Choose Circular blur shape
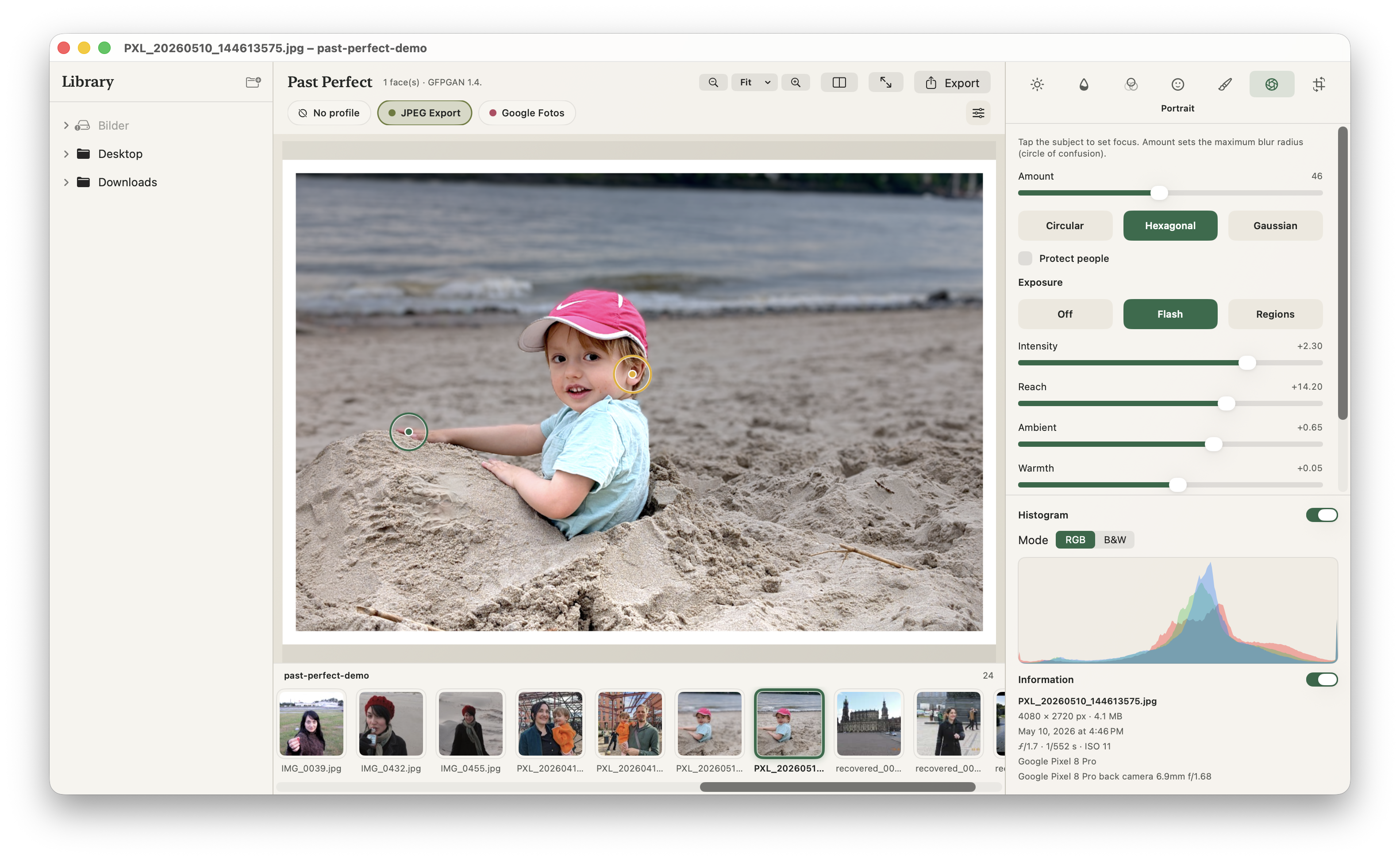Image resolution: width=1400 pixels, height=860 pixels. click(x=1065, y=226)
